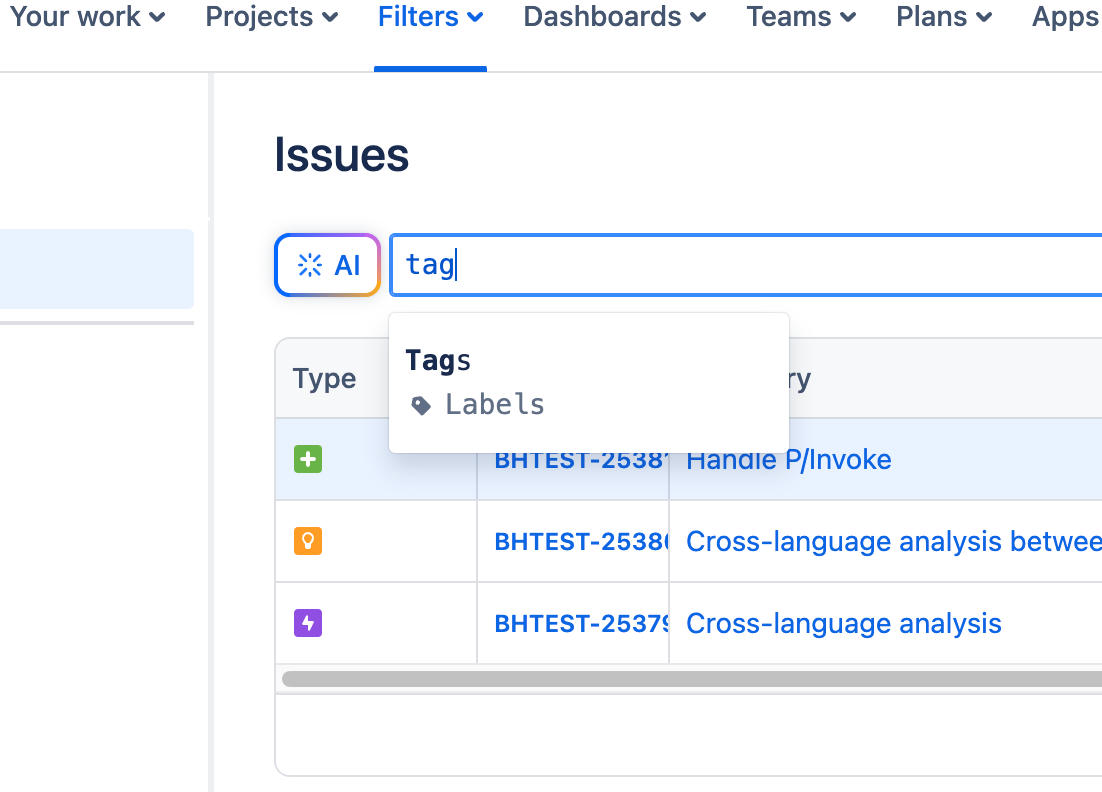Open the Dashboards dropdown menu
This screenshot has height=792, width=1102.
point(614,17)
